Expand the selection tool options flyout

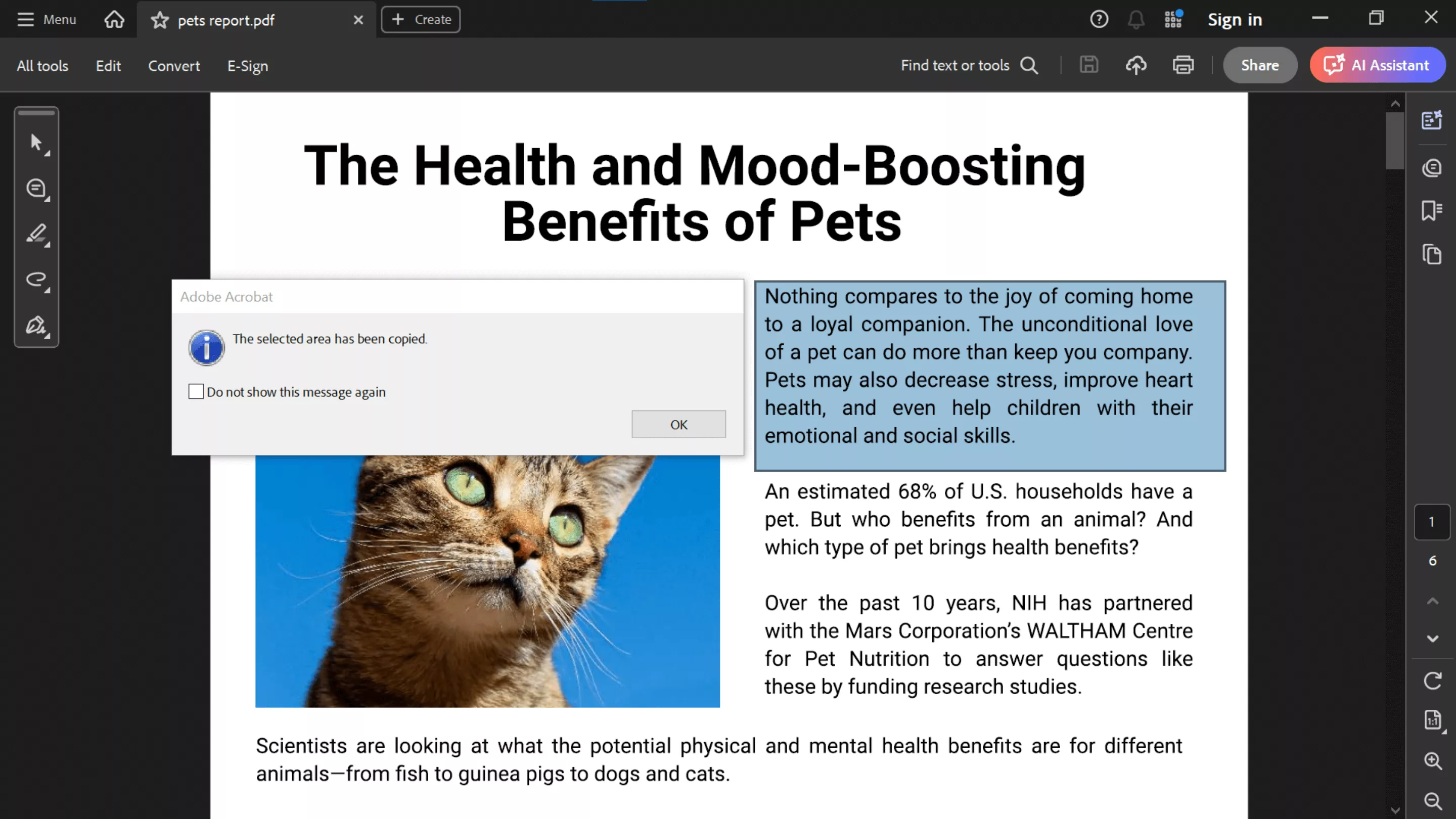48,153
